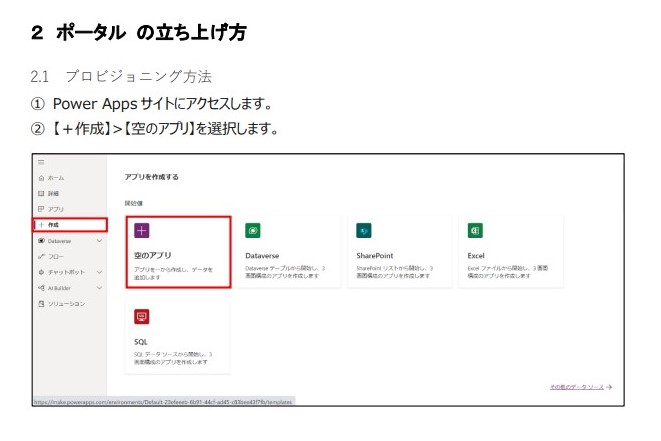Open チャットボット in the sidebar
The width and height of the screenshot is (661, 441).
[x=66, y=272]
